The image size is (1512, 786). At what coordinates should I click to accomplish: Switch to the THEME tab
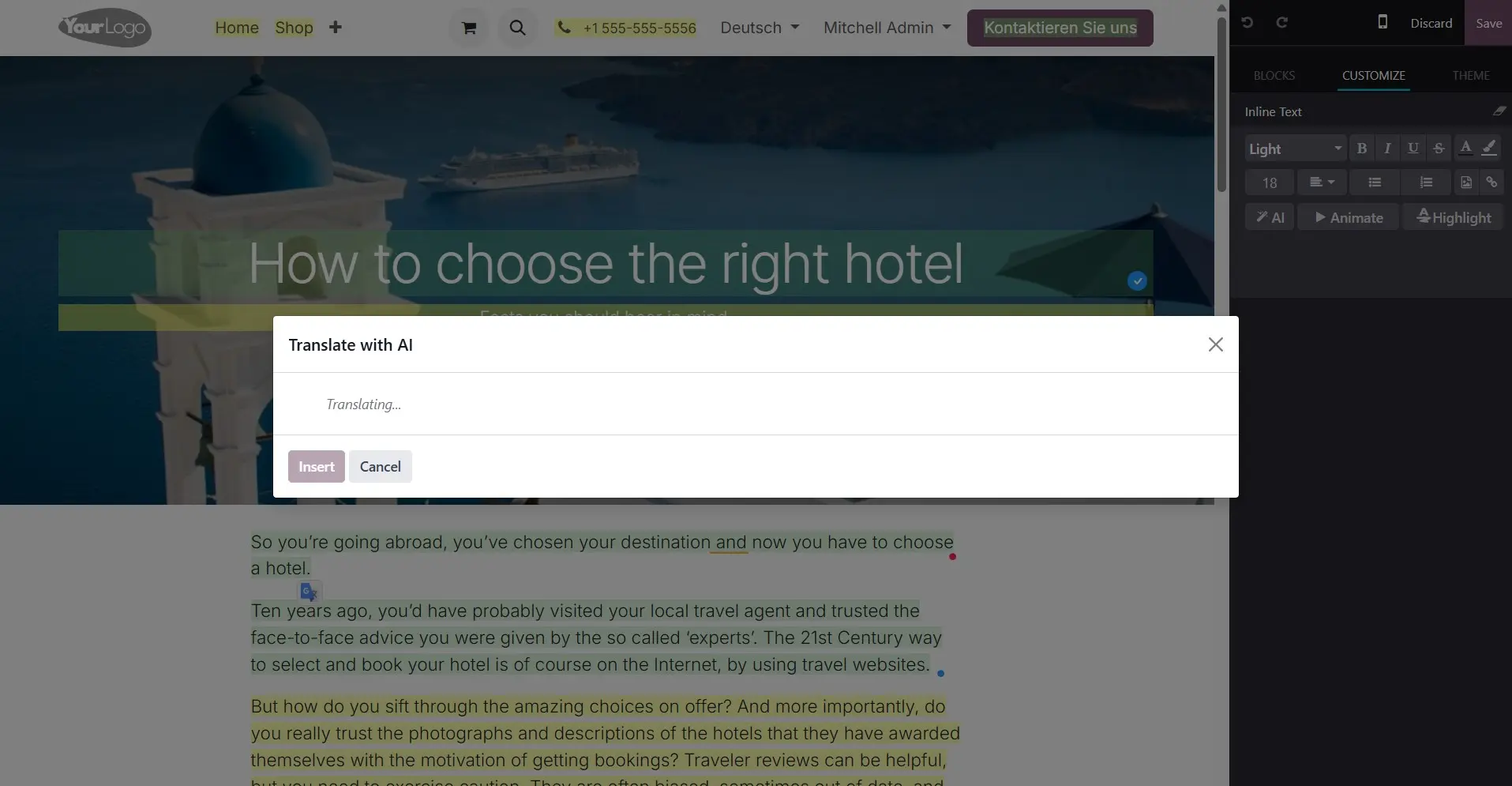point(1470,76)
